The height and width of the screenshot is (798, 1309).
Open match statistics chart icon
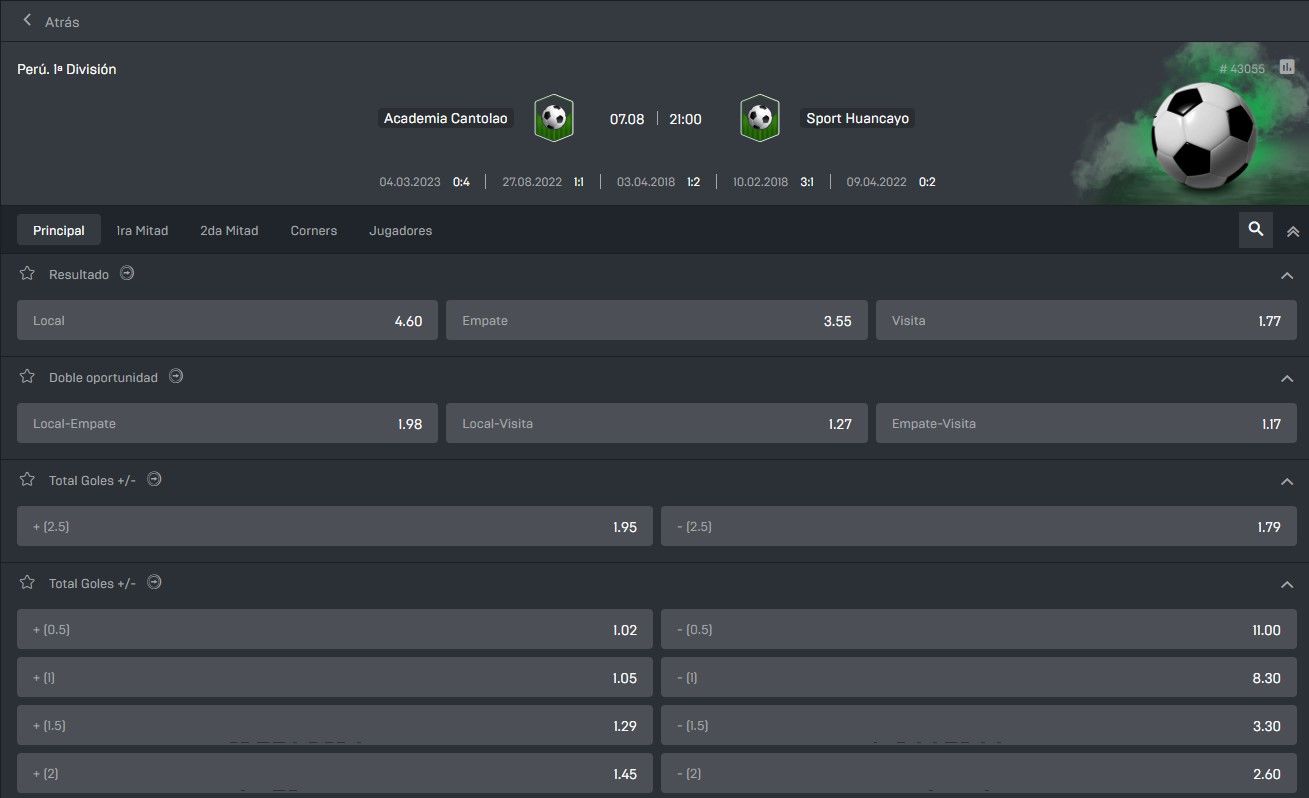(x=1287, y=67)
